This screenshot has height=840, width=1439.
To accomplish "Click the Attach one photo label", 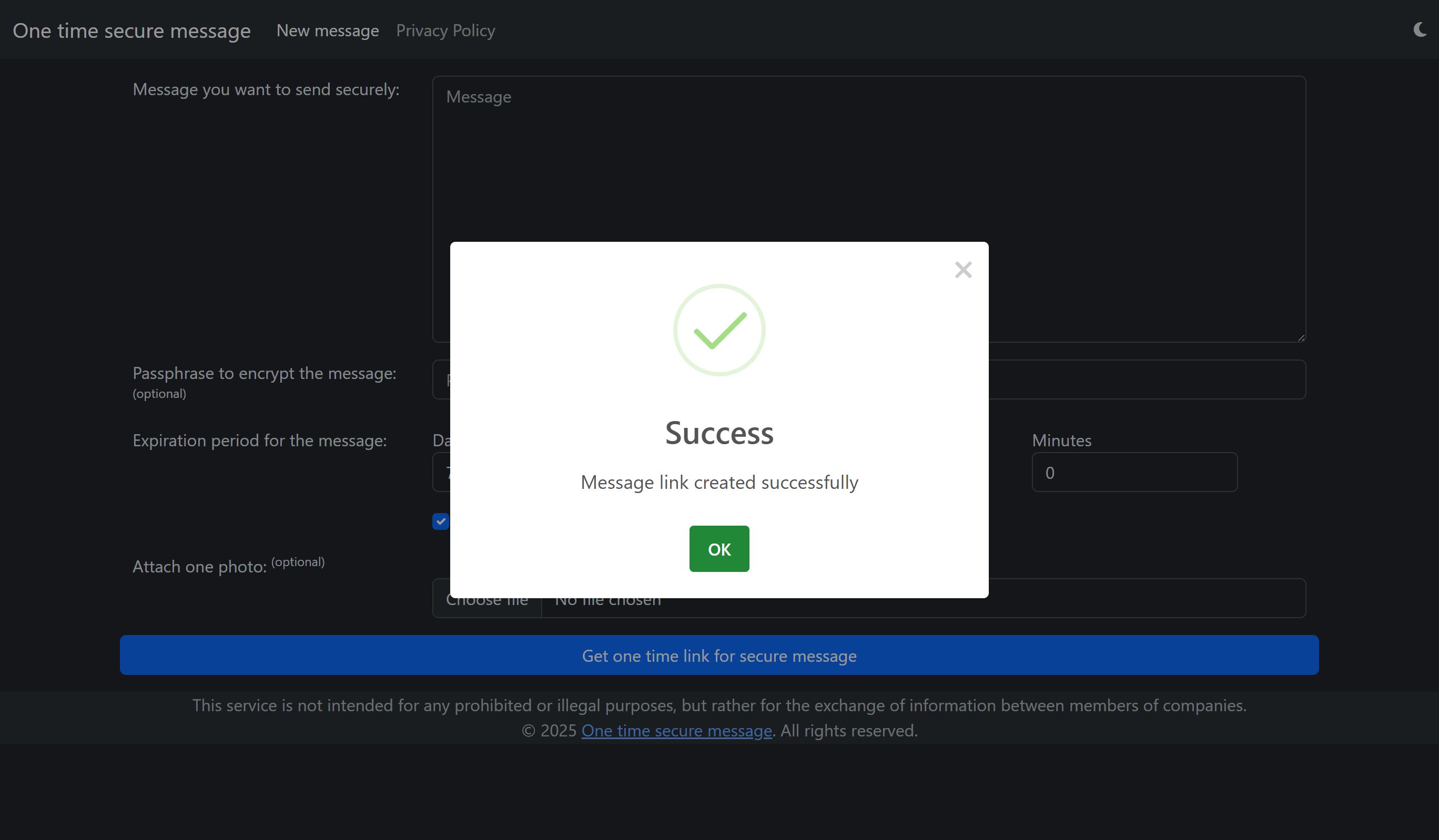I will [199, 567].
